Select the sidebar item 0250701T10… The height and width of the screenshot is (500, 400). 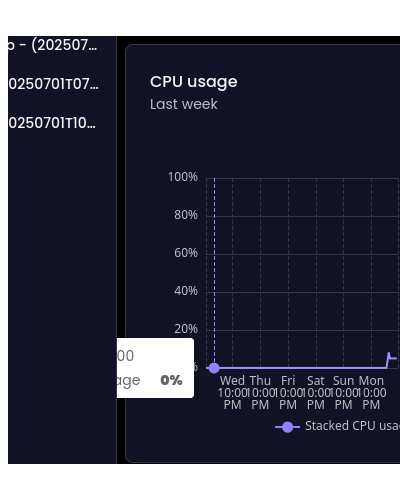click(52, 123)
